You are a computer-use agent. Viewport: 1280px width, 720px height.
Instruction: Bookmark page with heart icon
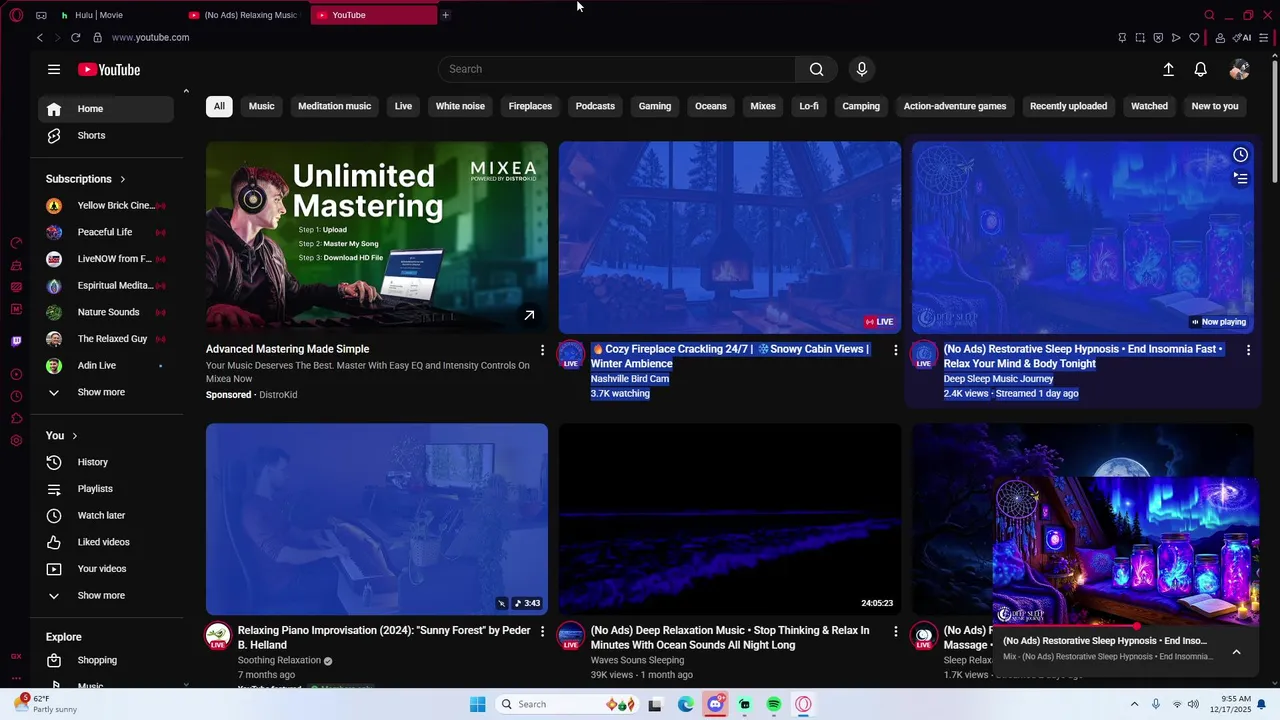pos(1194,38)
